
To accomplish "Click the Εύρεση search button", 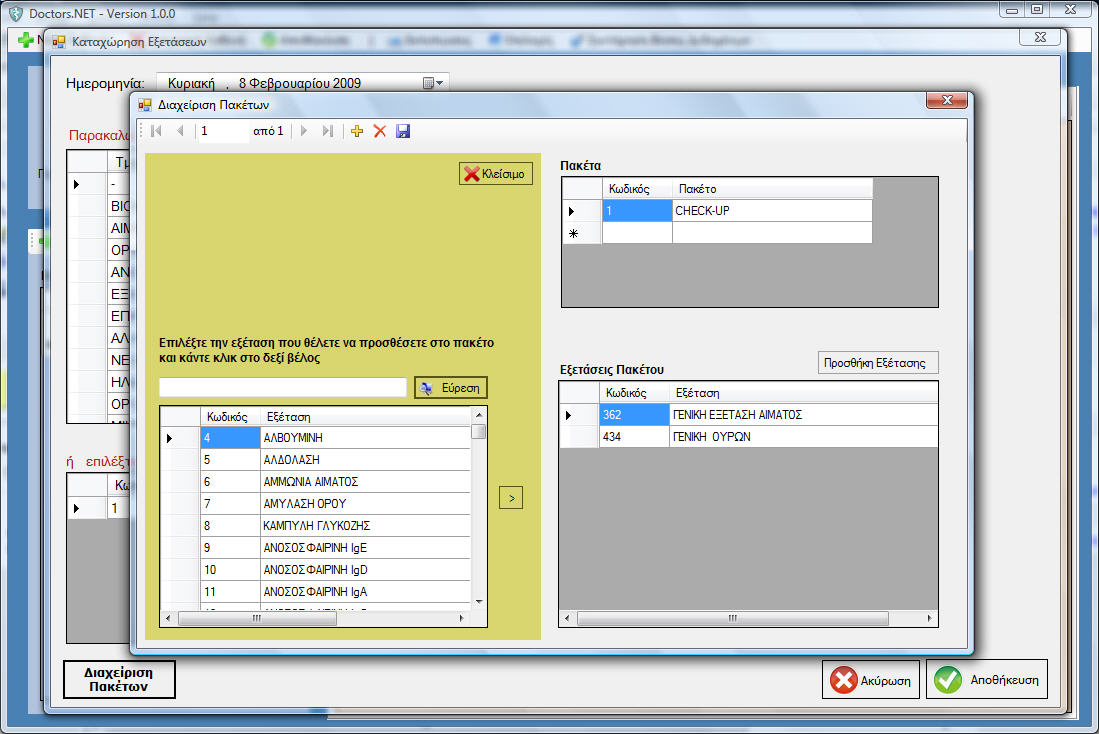I will point(451,388).
